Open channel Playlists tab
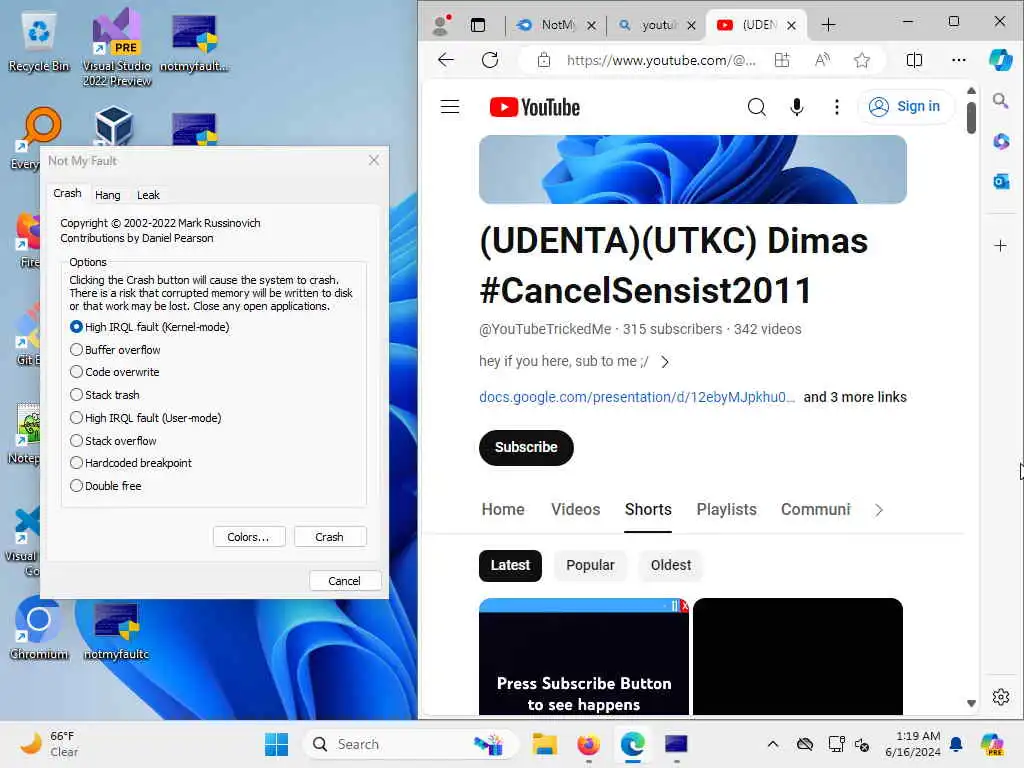 pos(726,509)
